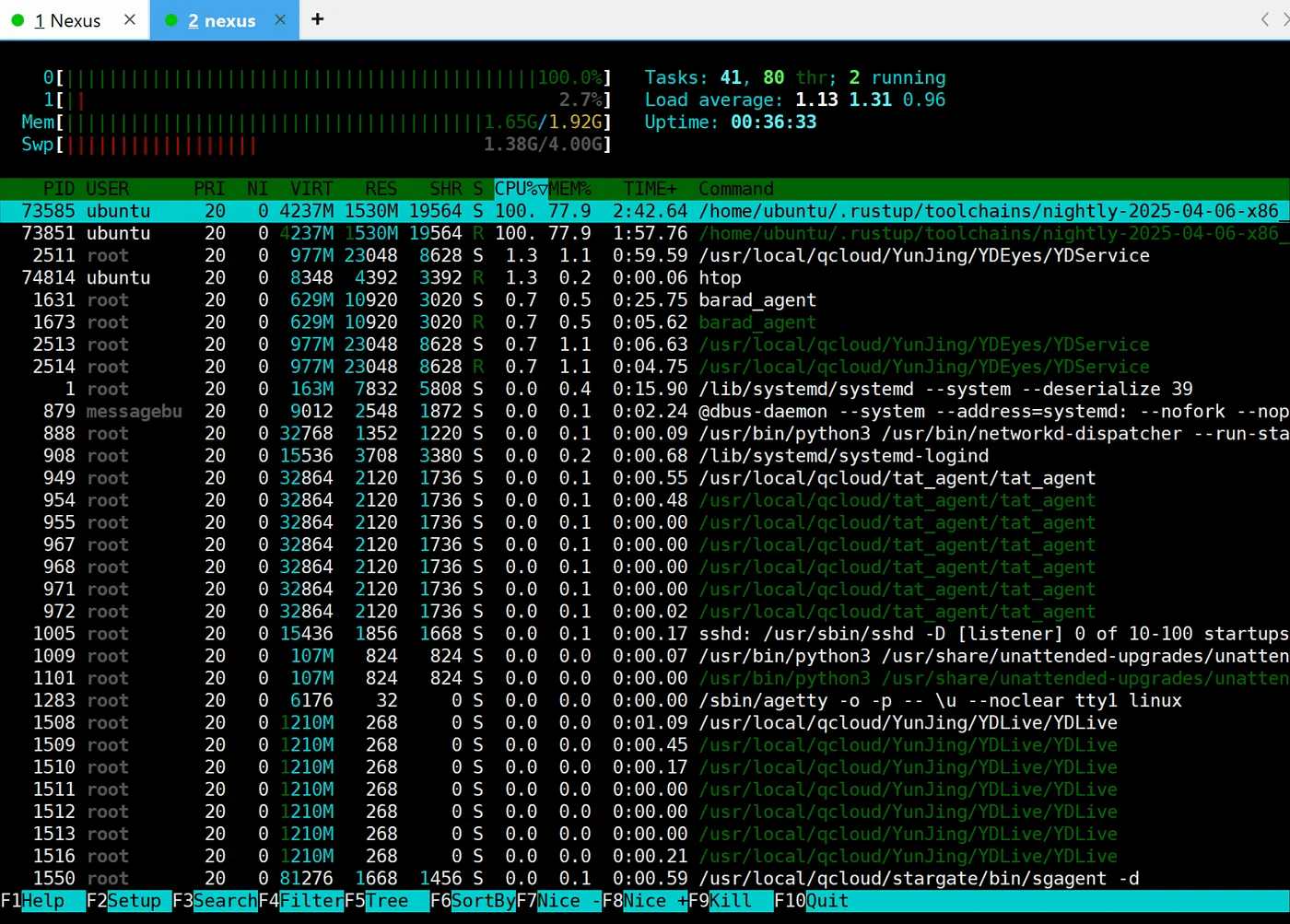Select systemd-logind process row
The height and width of the screenshot is (924, 1290).
tap(645, 456)
